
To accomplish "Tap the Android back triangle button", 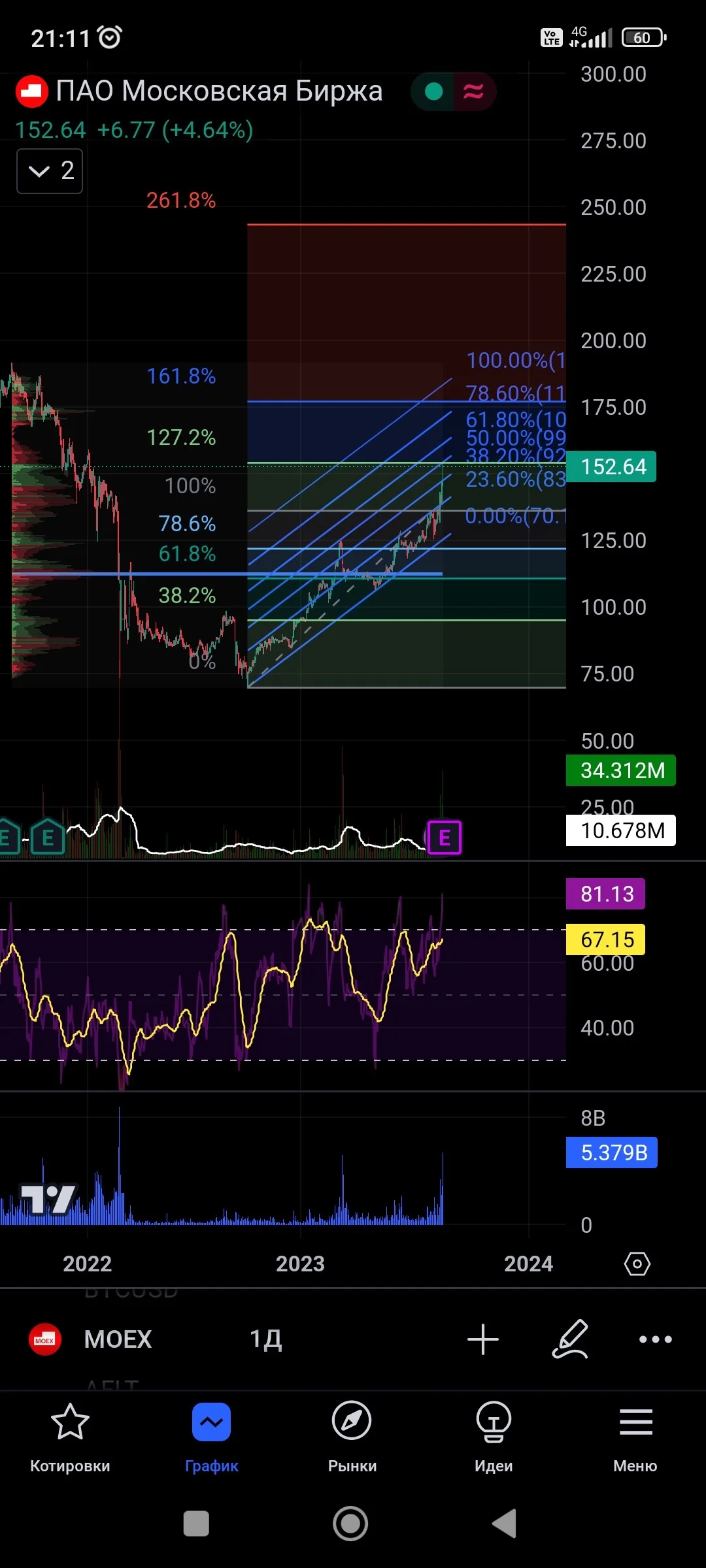I will [x=504, y=1524].
